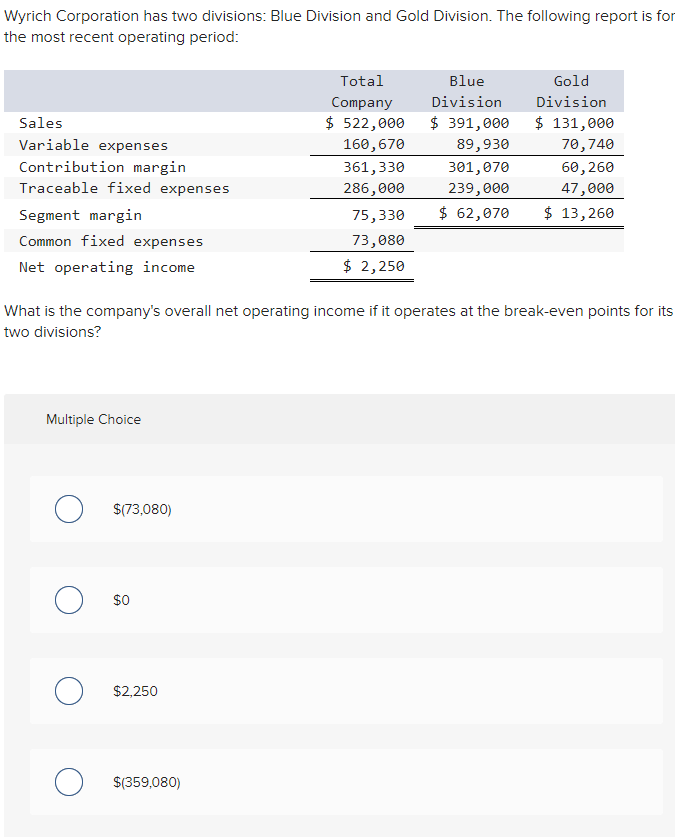Click the Total Company column header
Screen dimensions: 675x837
[x=362, y=91]
